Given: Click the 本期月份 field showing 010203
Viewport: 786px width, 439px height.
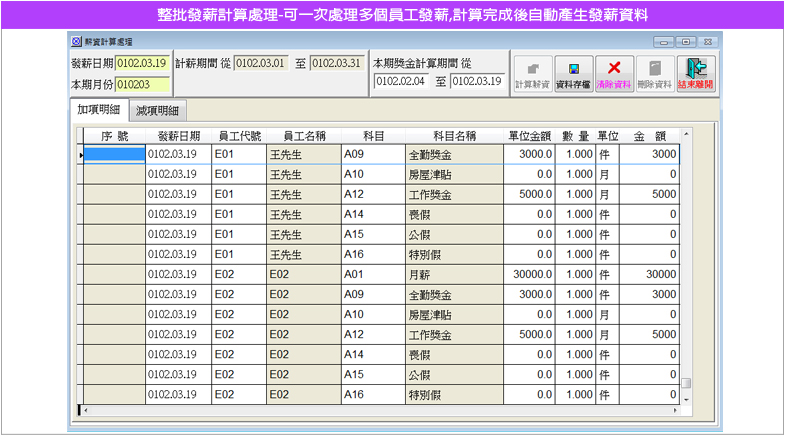Looking at the screenshot, I should point(142,84).
